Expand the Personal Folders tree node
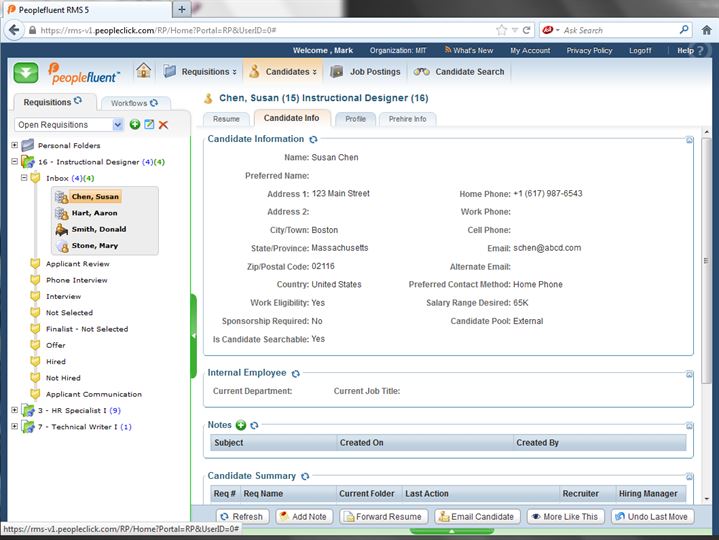The width and height of the screenshot is (719, 540). [14, 145]
